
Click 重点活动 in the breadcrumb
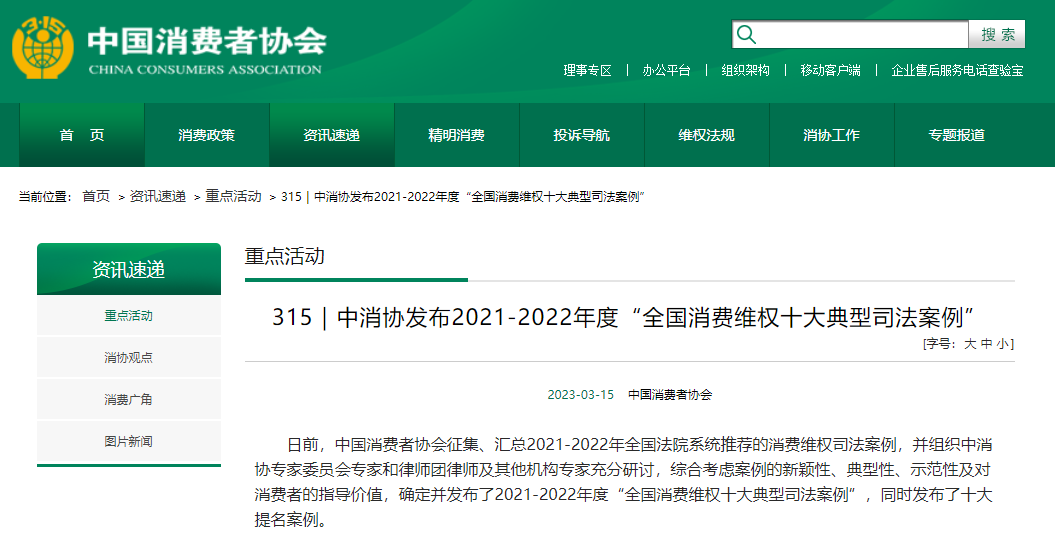[x=233, y=196]
